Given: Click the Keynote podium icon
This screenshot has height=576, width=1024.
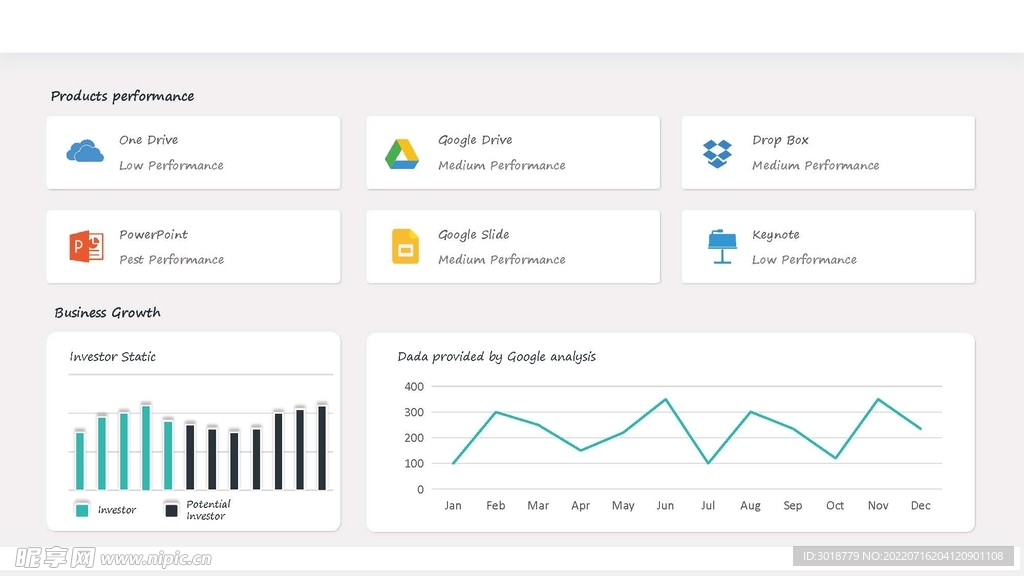Looking at the screenshot, I should click(721, 246).
